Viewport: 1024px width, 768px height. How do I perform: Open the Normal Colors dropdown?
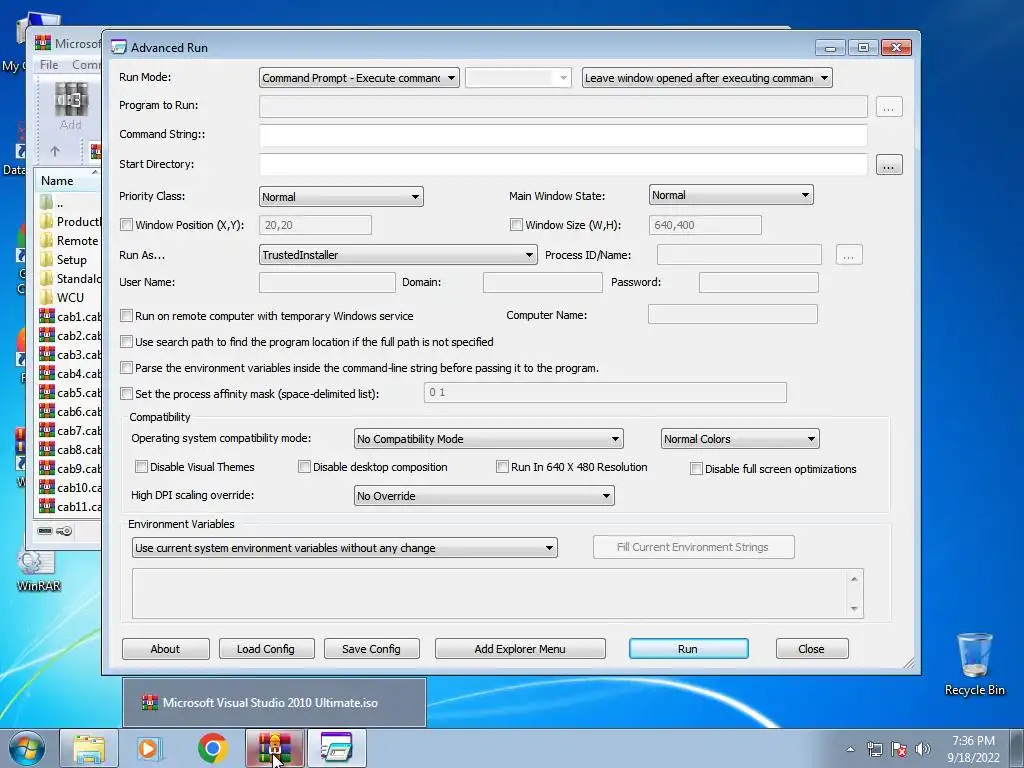pyautogui.click(x=740, y=439)
